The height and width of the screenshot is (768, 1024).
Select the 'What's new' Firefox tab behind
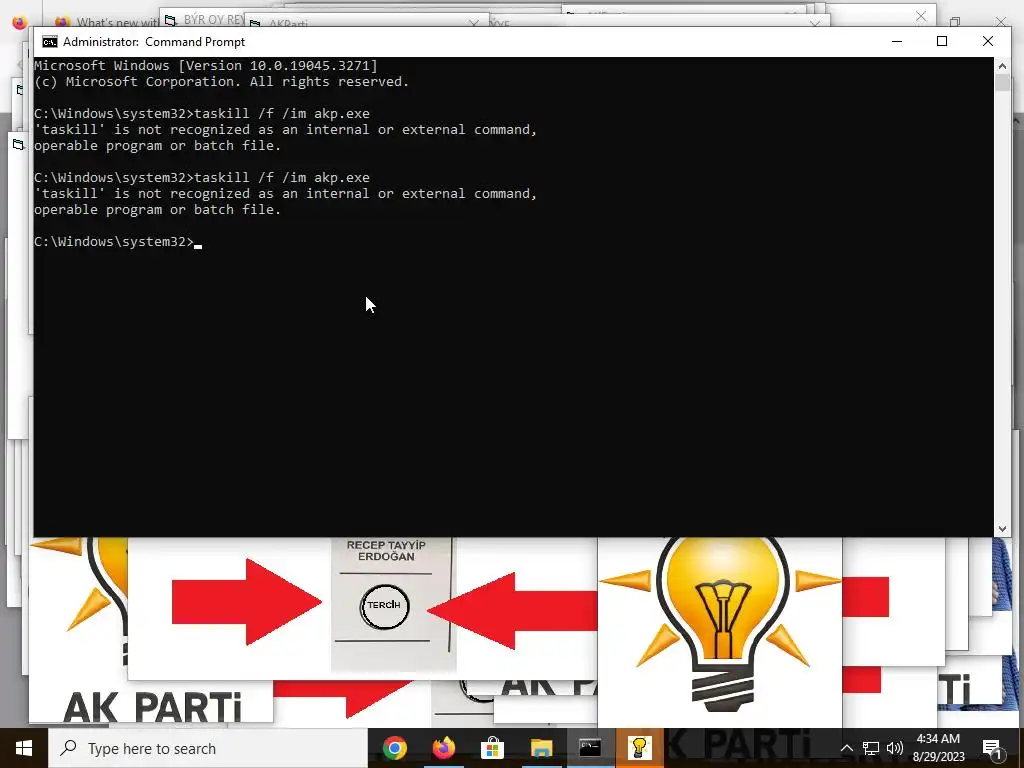[108, 22]
